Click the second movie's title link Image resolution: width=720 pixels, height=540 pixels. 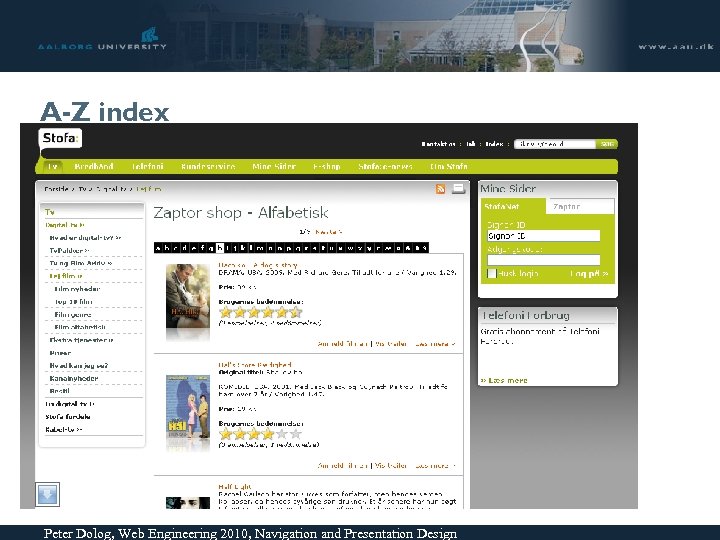[x=255, y=365]
